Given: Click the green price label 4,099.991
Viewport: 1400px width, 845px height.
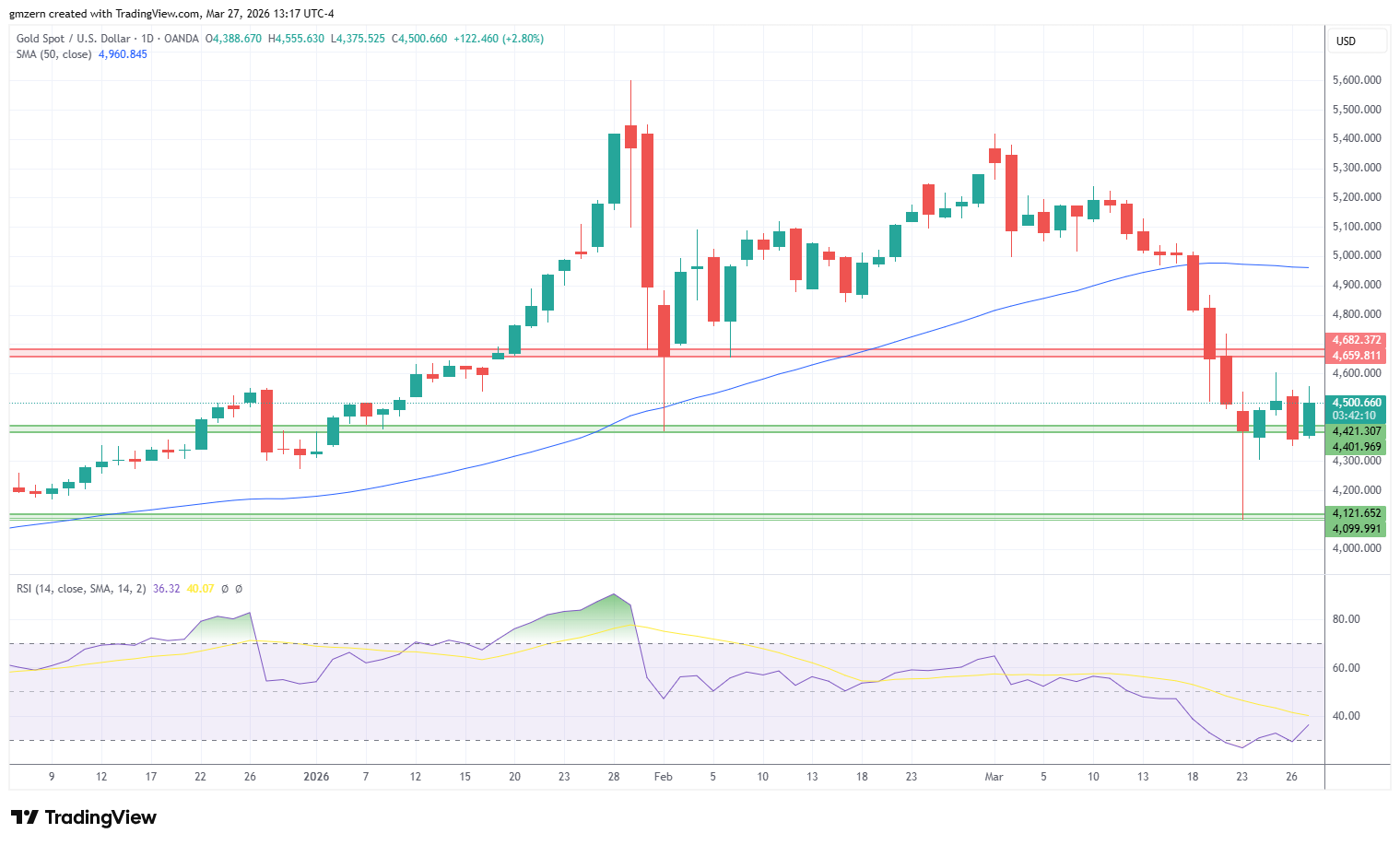Looking at the screenshot, I should tap(1357, 529).
